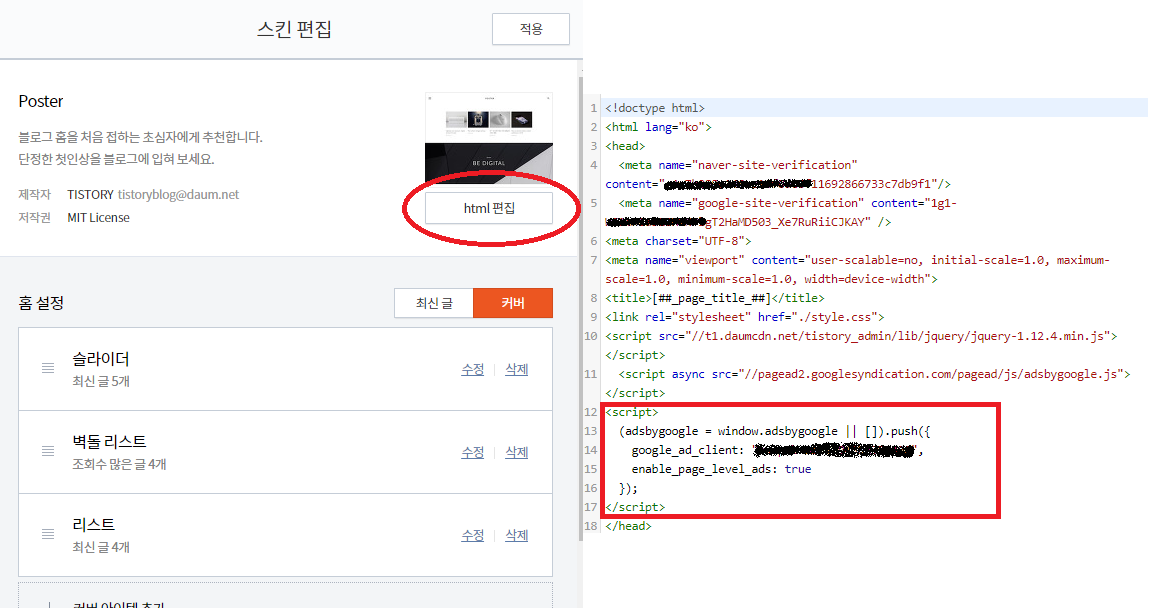Viewport: 1149px width, 608px height.
Task: Delete the 벽돌 리스트 item via 삭제
Action: coord(517,453)
